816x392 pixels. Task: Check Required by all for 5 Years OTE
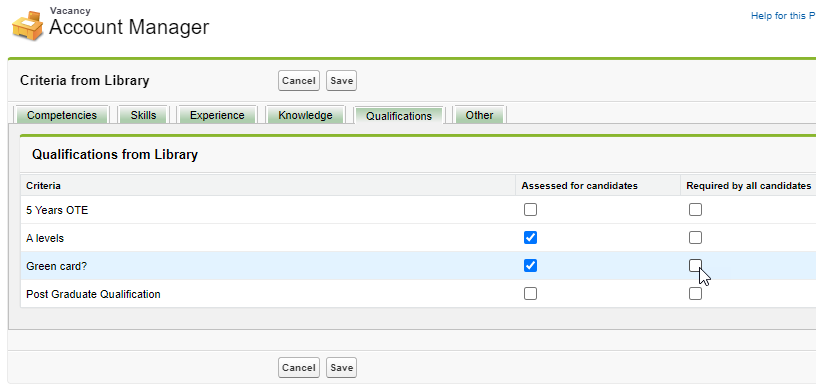[x=695, y=210]
